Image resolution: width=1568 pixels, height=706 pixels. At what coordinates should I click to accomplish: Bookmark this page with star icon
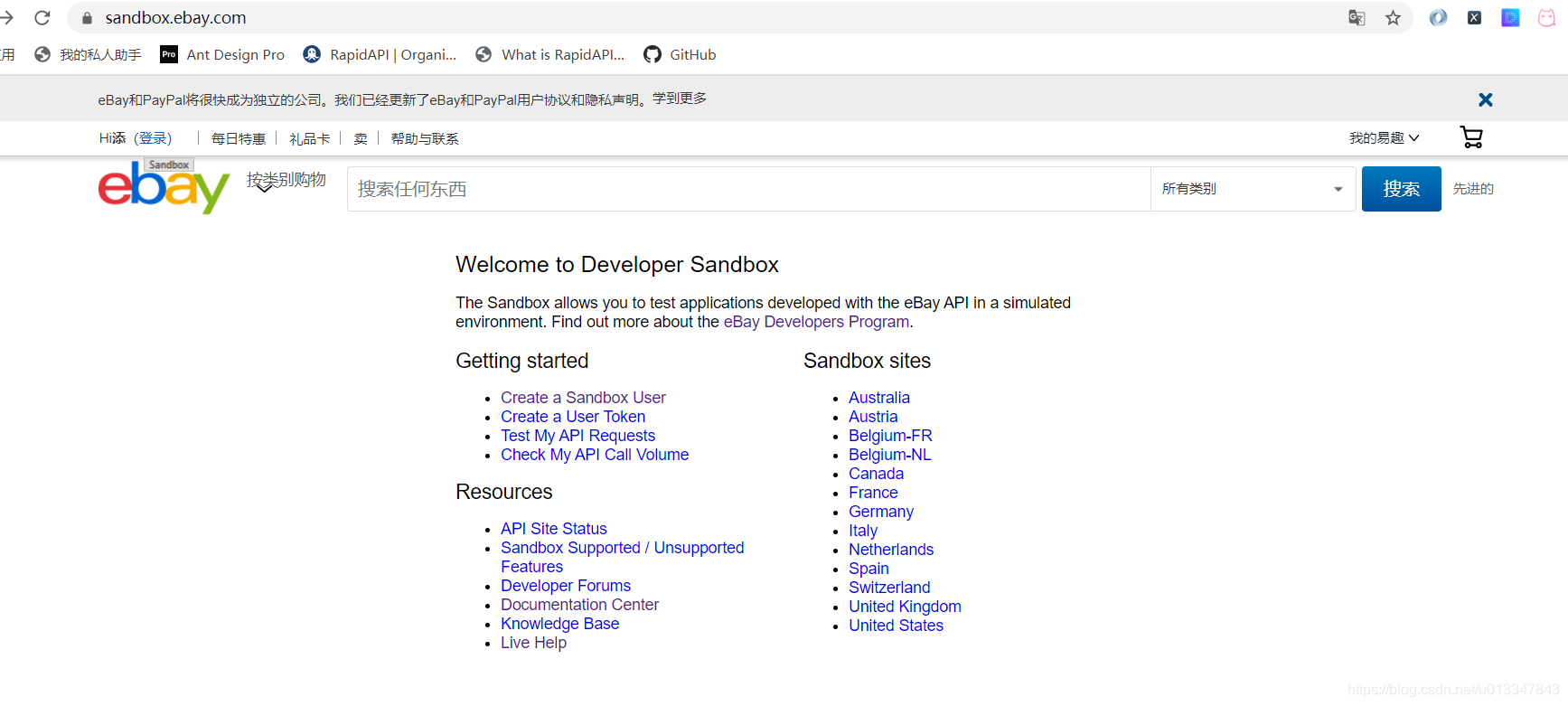tap(1393, 18)
